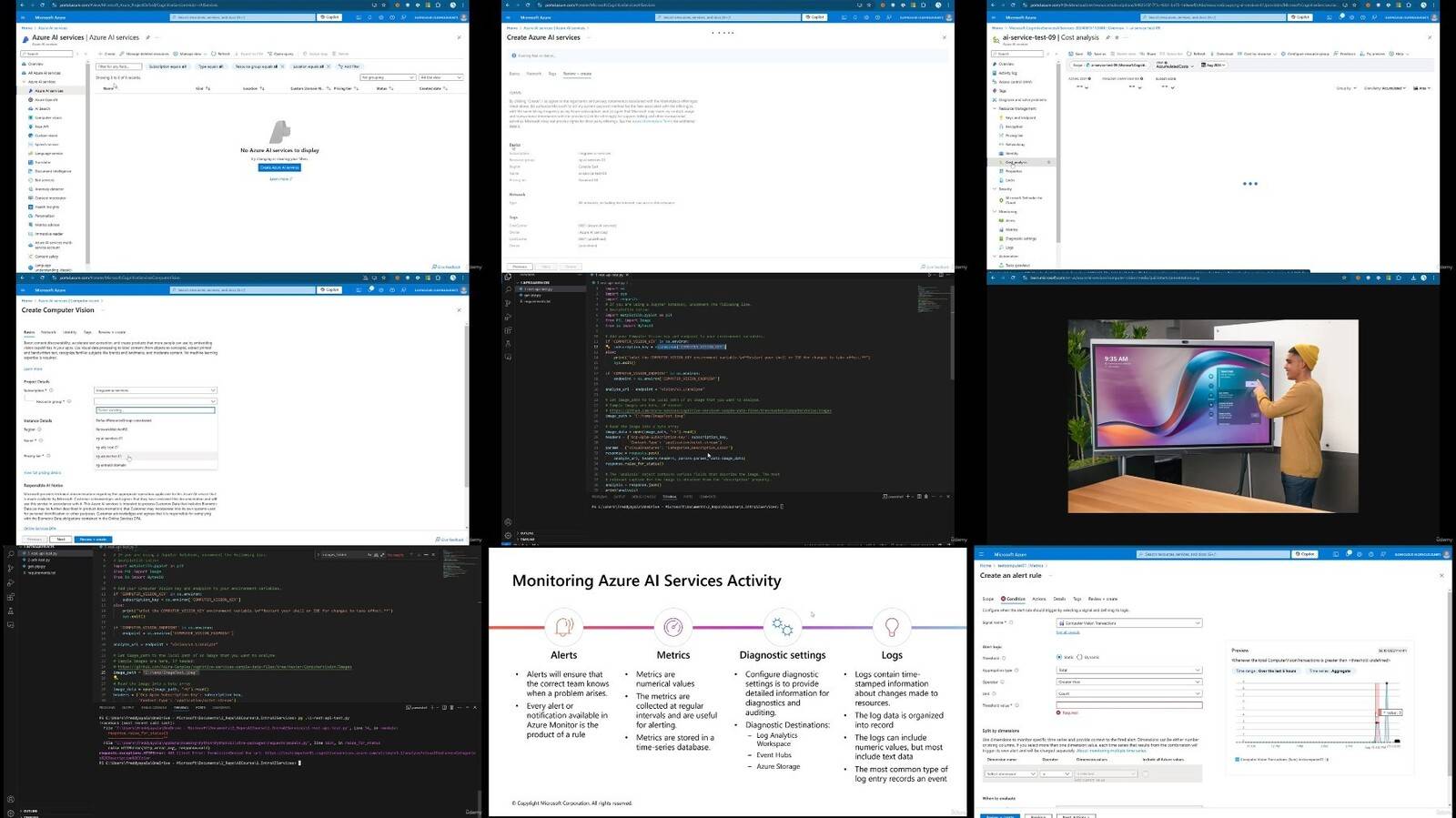This screenshot has width=1456, height=818.
Task: Select Tags tab in Create Azure AI services
Action: coord(552,74)
